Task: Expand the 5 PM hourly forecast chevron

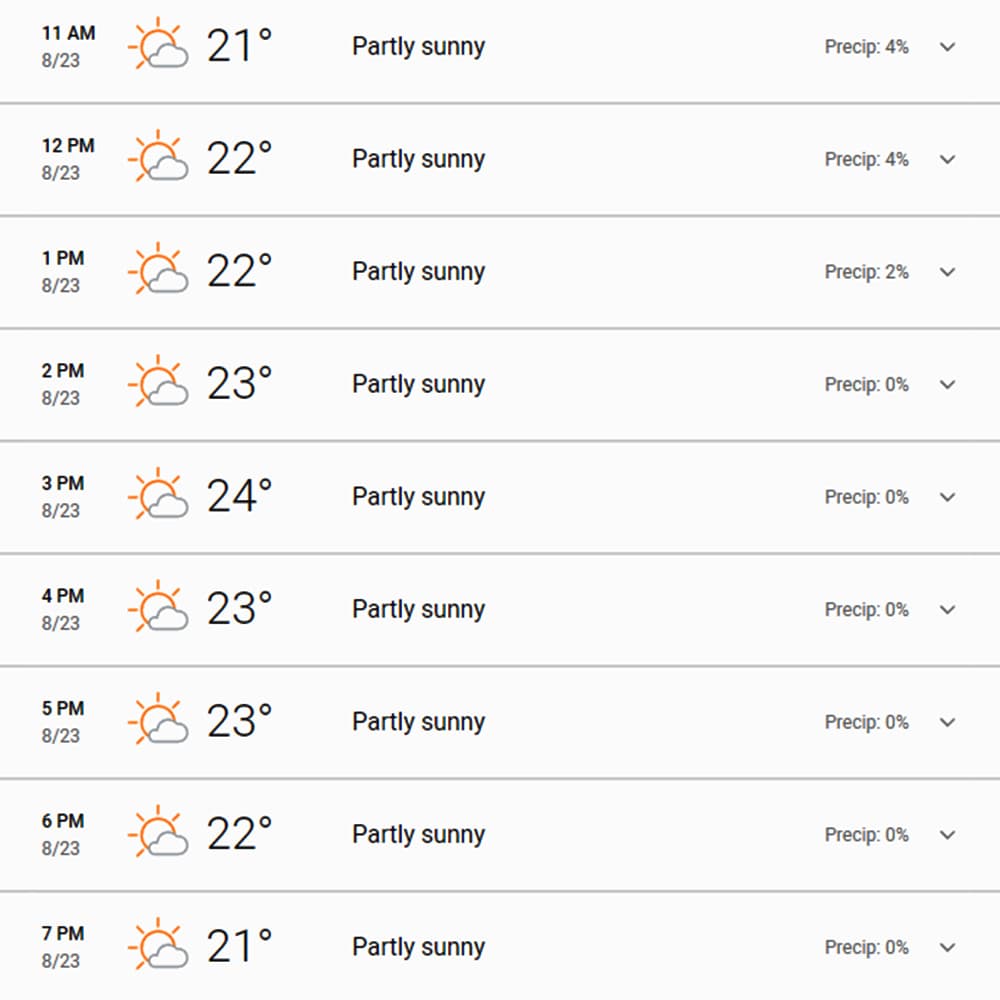Action: (x=948, y=722)
